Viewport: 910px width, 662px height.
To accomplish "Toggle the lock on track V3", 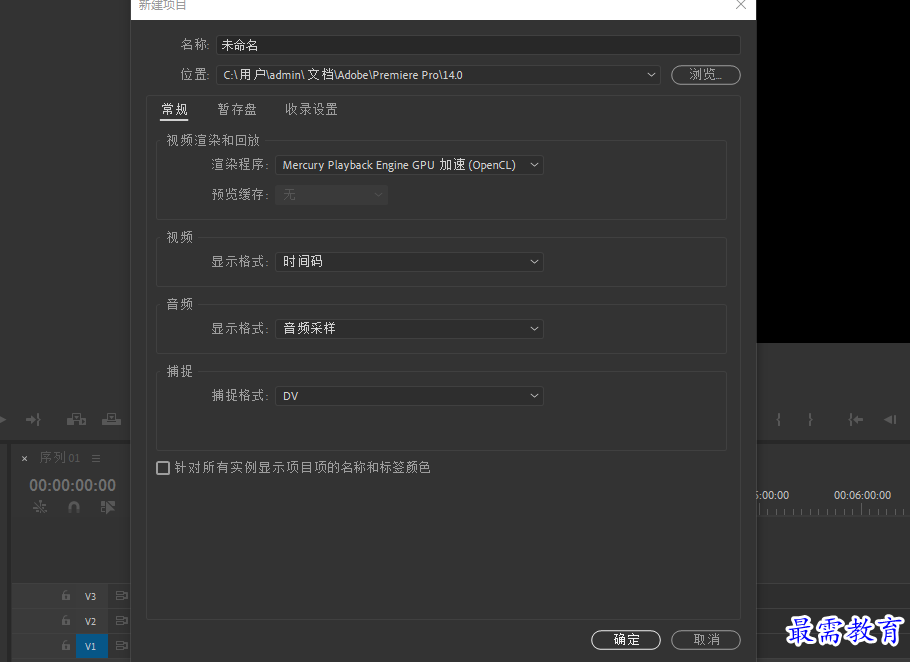I will click(x=66, y=596).
